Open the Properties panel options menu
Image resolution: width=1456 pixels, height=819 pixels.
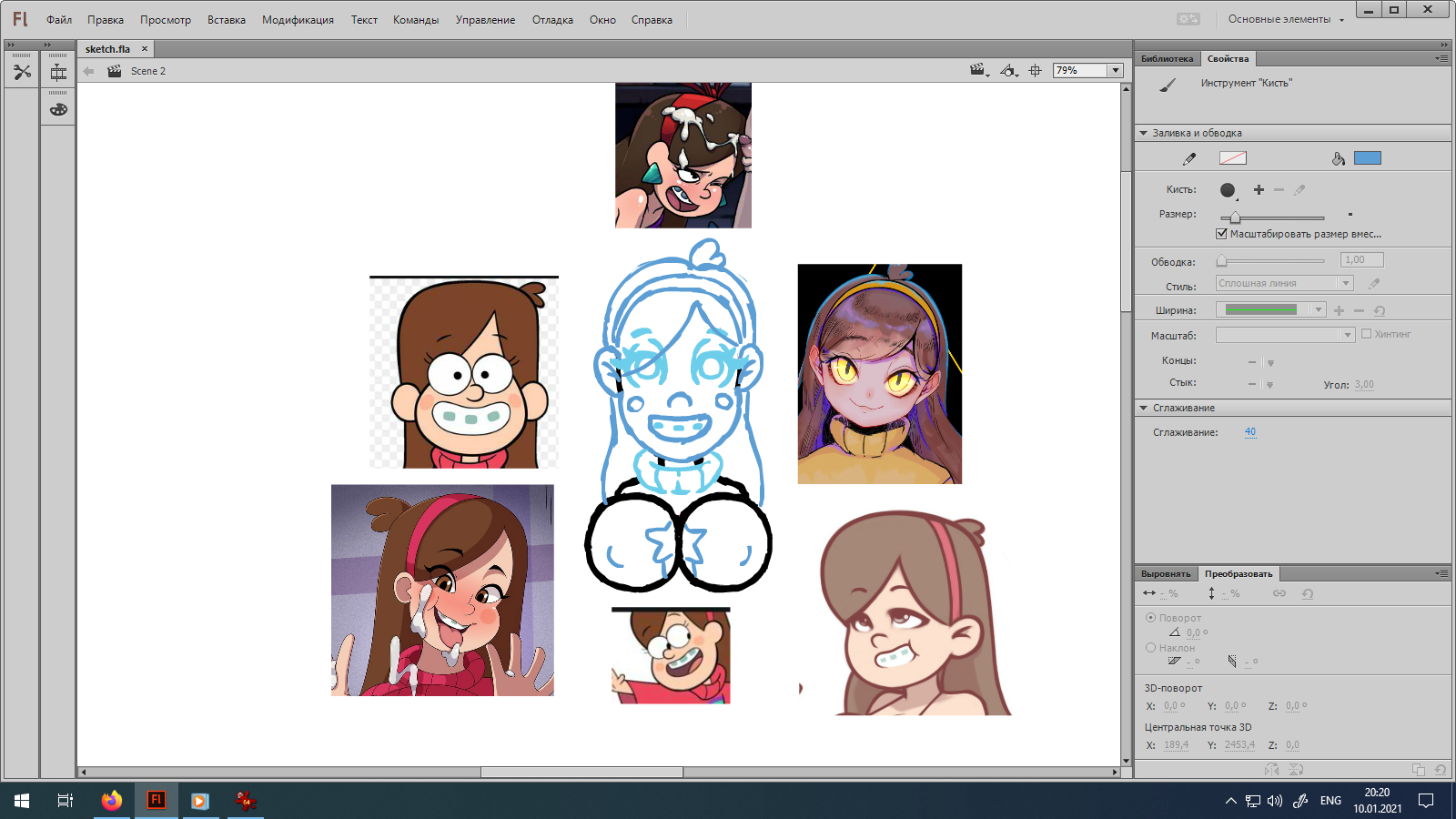coord(1441,58)
